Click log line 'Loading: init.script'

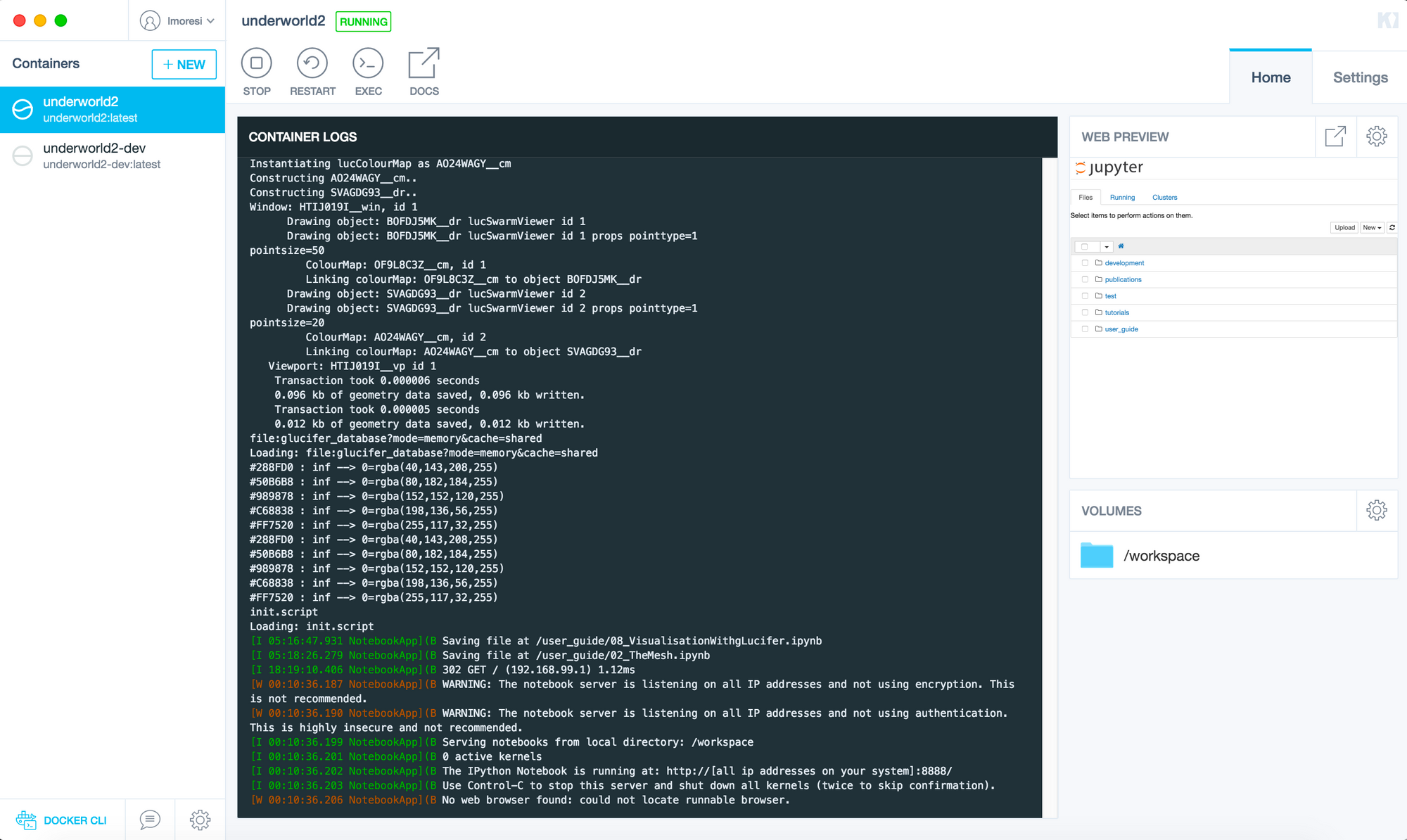tap(312, 626)
